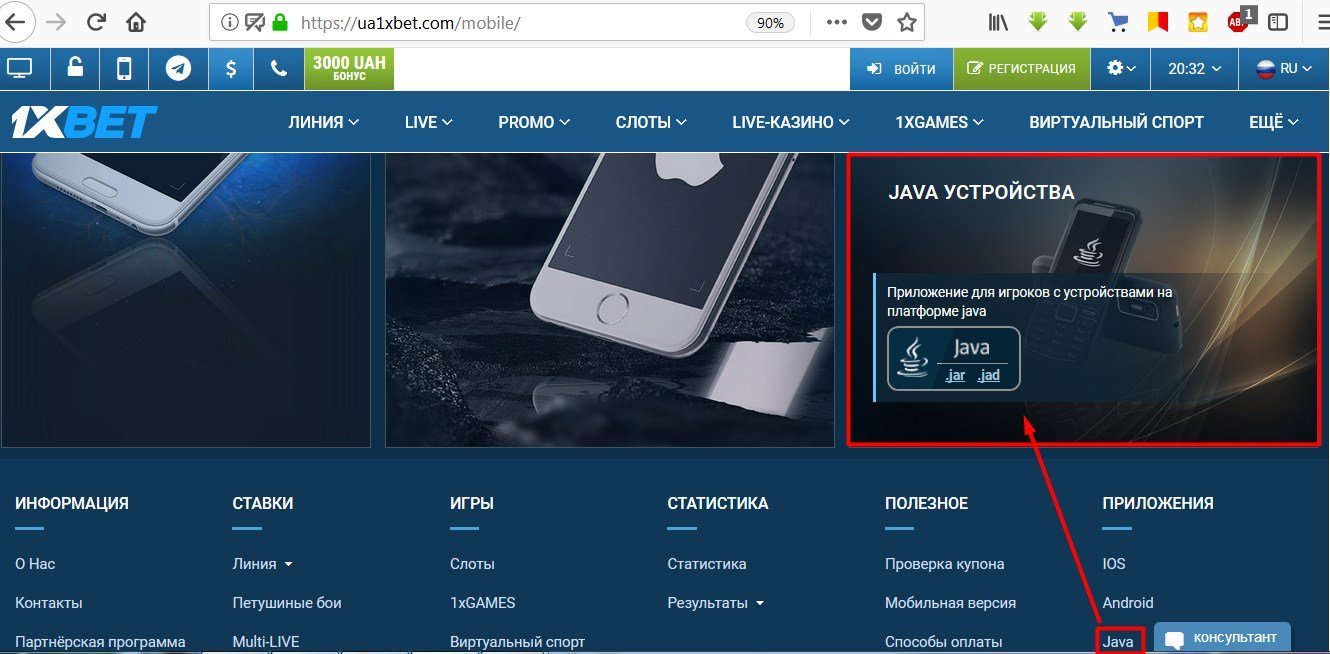Click the browser forward arrow
Image resolution: width=1330 pixels, height=654 pixels.
click(58, 22)
